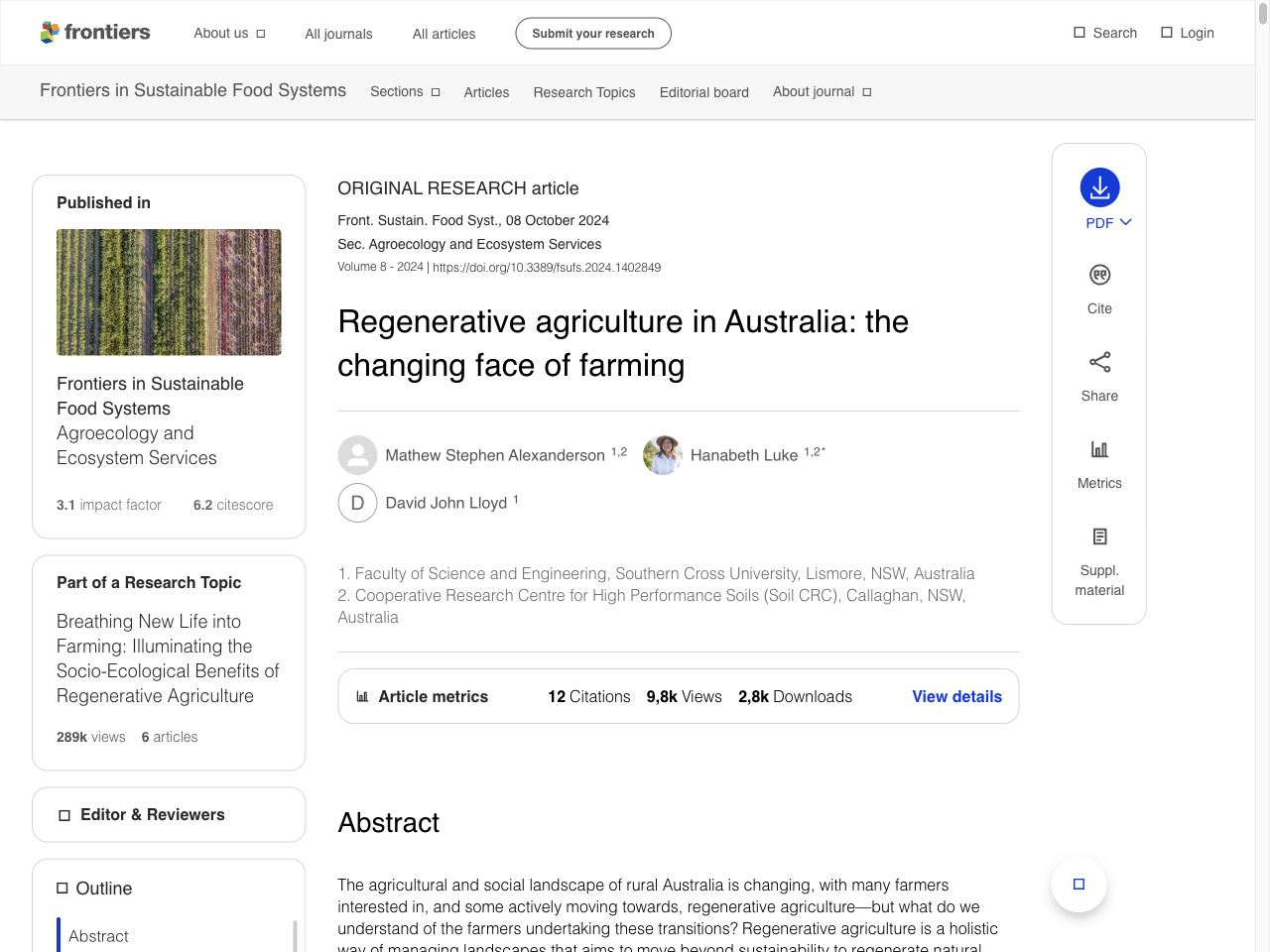Click the View details link

(956, 696)
